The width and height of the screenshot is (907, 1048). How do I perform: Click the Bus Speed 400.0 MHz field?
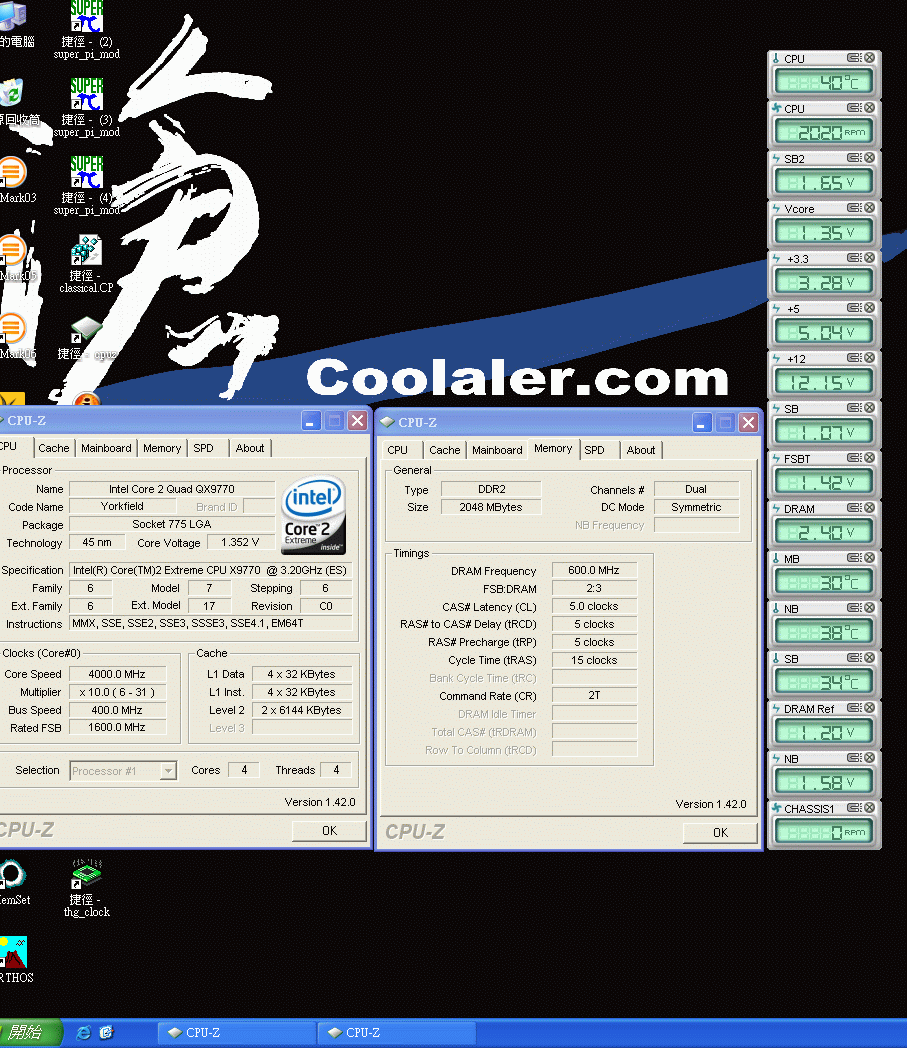point(117,710)
